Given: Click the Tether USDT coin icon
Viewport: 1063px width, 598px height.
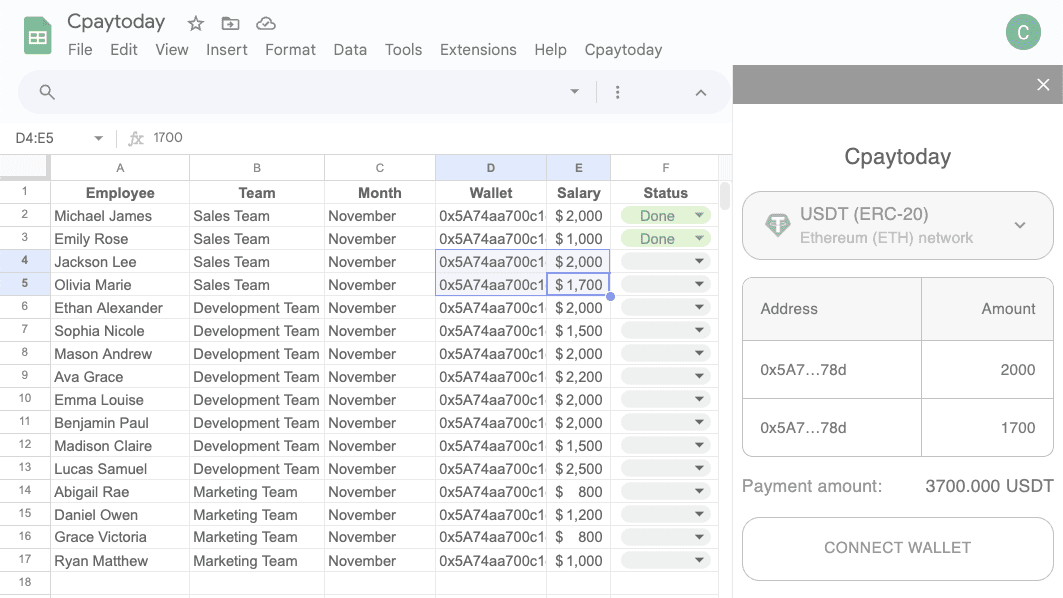Looking at the screenshot, I should tap(777, 225).
